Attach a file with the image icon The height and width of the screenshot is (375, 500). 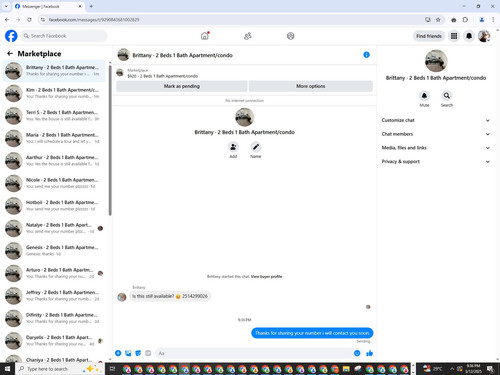(x=128, y=353)
